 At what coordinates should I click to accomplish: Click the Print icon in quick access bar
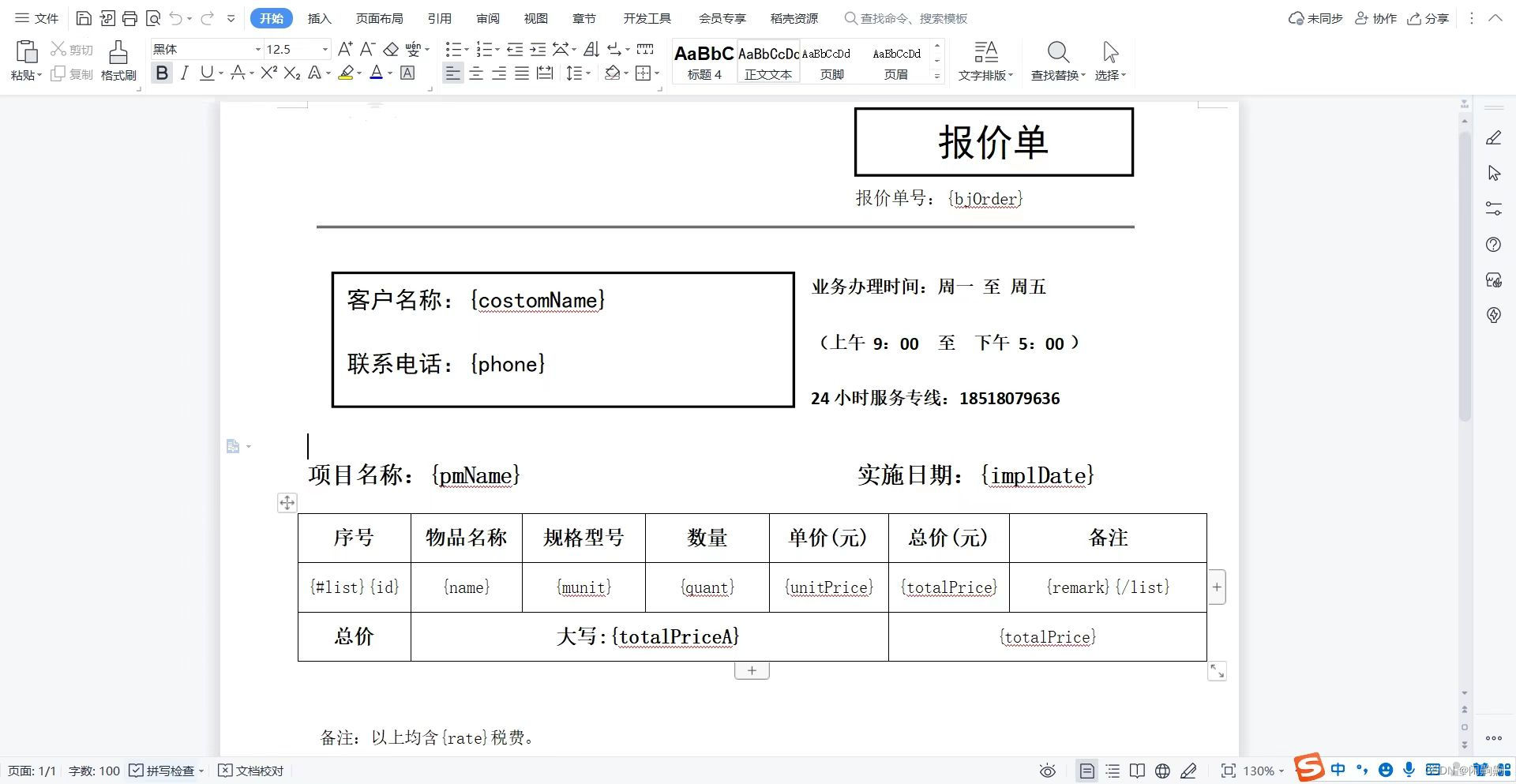pos(129,18)
